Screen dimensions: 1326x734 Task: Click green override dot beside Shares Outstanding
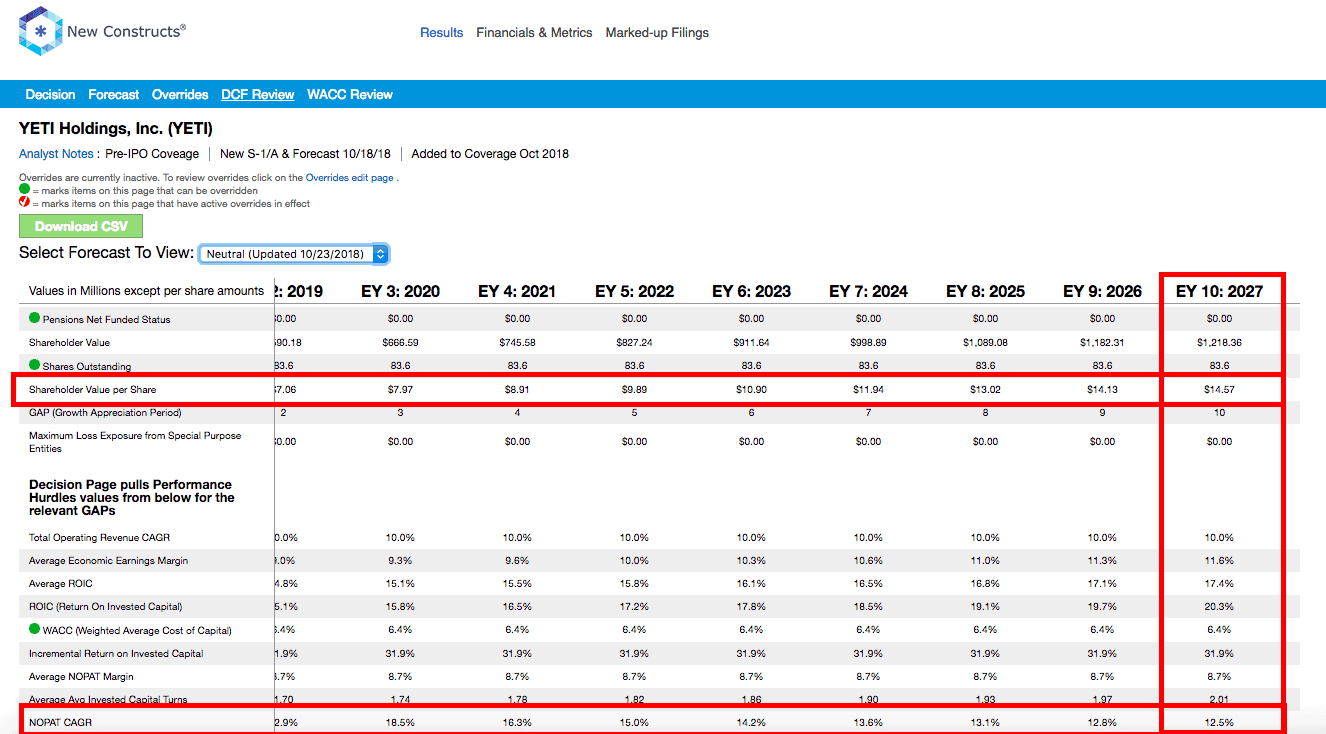point(34,365)
